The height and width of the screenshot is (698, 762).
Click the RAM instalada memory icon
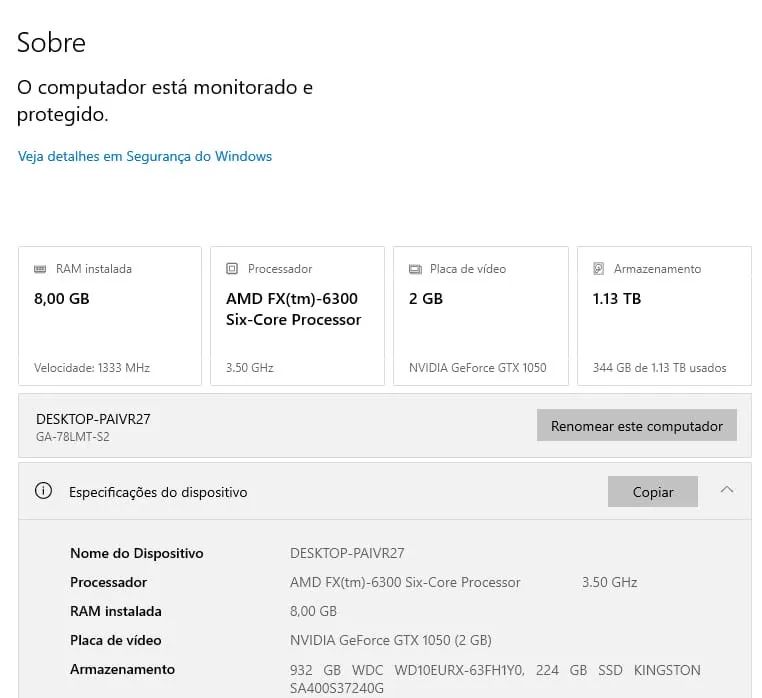40,269
